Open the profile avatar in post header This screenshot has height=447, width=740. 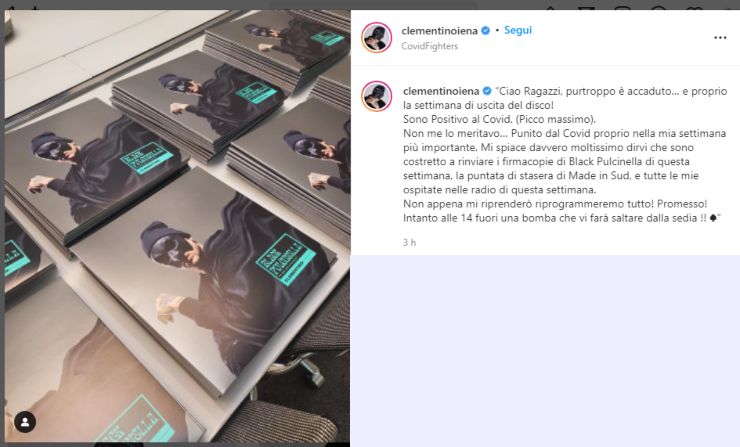pyautogui.click(x=377, y=37)
